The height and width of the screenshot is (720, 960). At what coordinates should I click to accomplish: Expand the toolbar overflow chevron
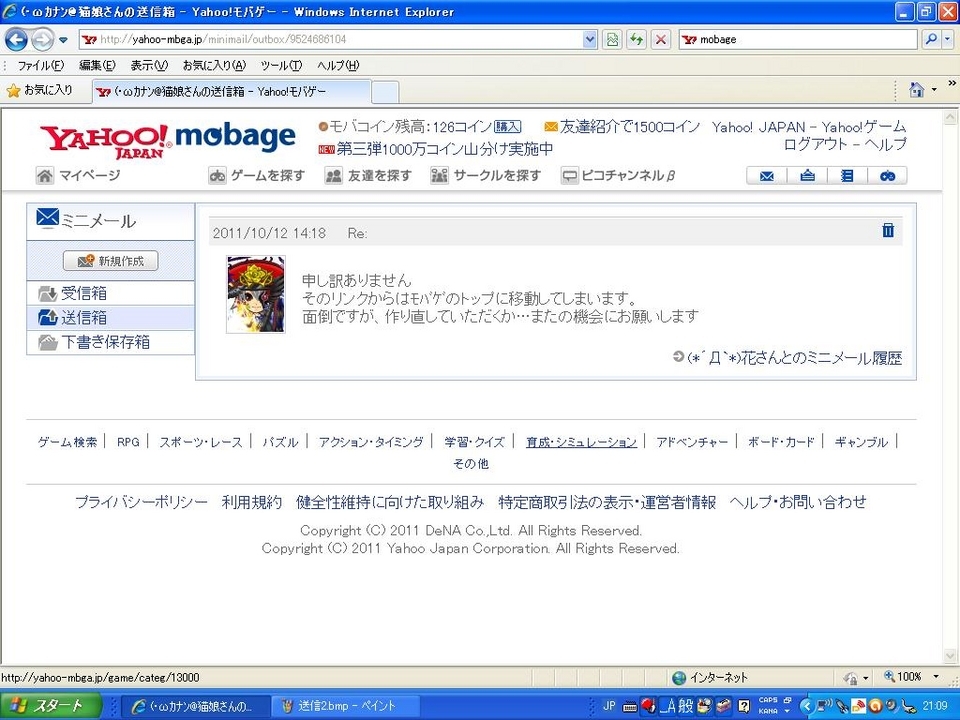[952, 84]
